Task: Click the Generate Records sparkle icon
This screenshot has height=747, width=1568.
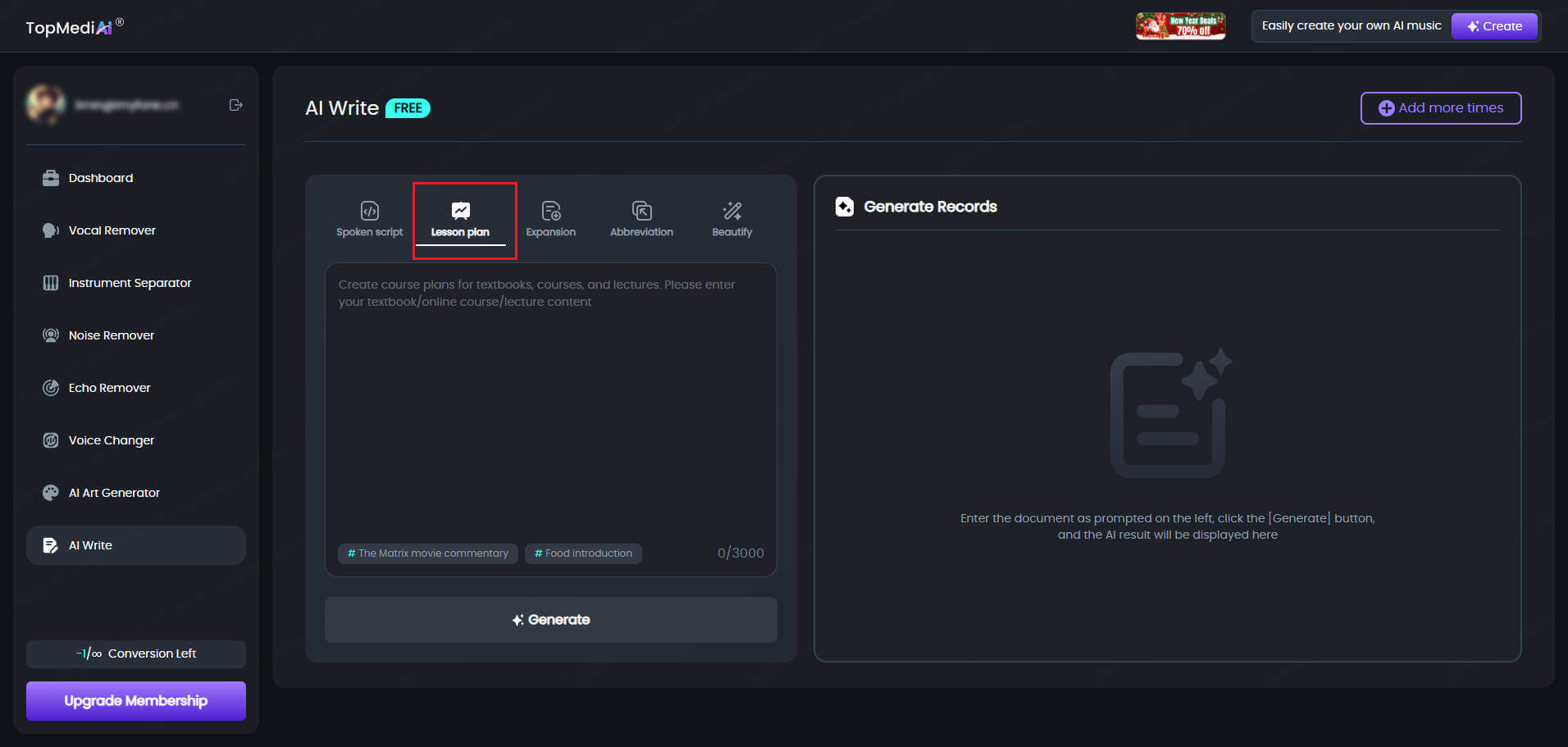Action: pyautogui.click(x=845, y=207)
